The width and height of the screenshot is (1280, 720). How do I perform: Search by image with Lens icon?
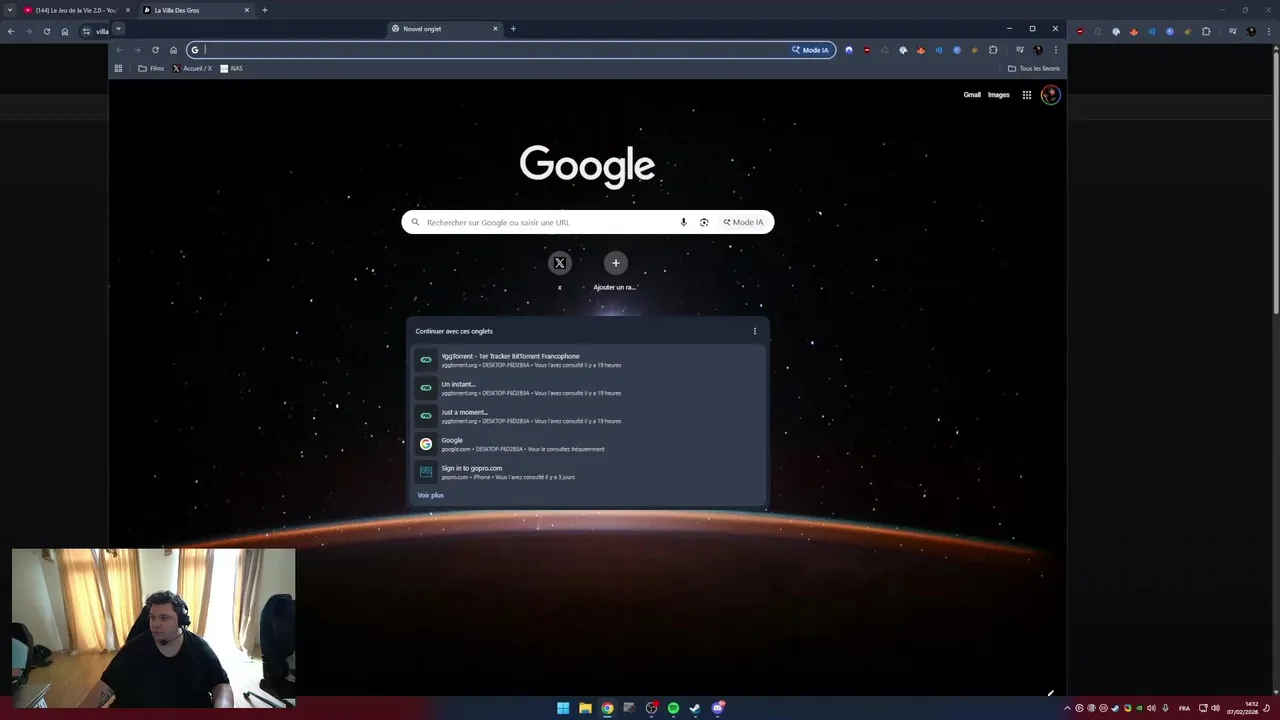click(704, 222)
